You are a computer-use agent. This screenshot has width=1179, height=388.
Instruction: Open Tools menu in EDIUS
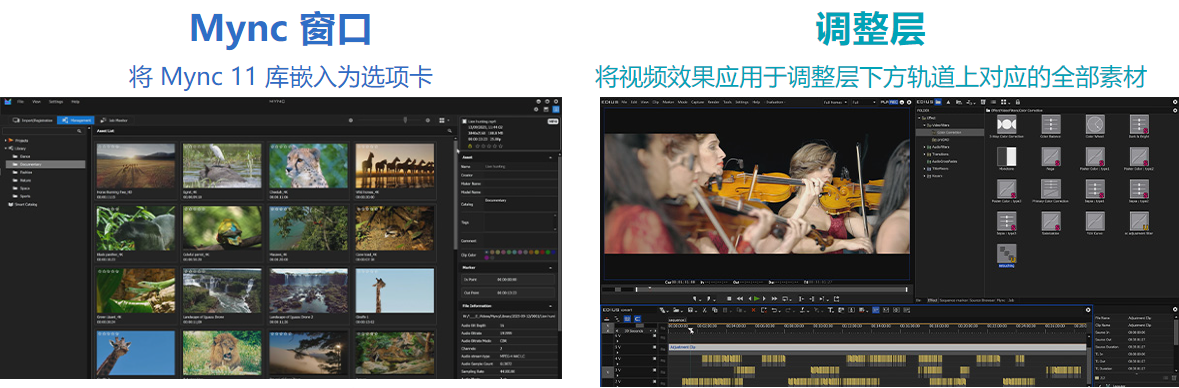tap(727, 102)
